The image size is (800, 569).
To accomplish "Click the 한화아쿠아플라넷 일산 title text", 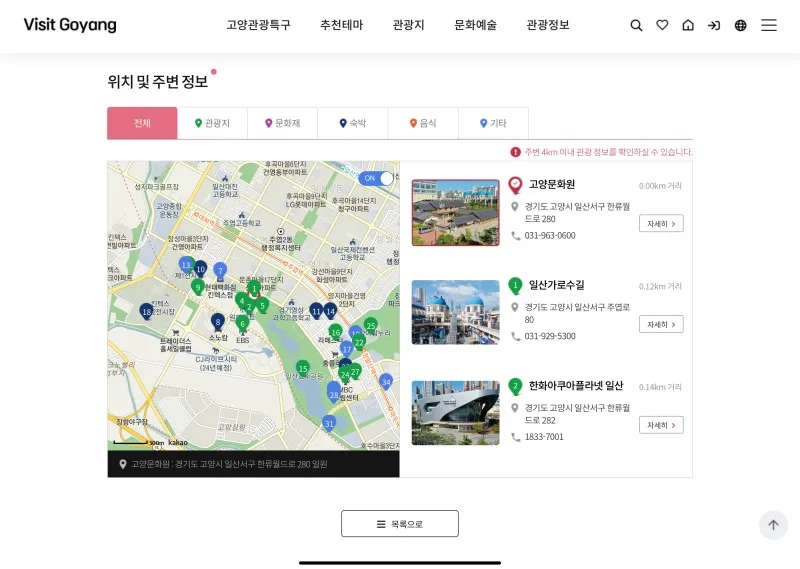I will [576, 386].
